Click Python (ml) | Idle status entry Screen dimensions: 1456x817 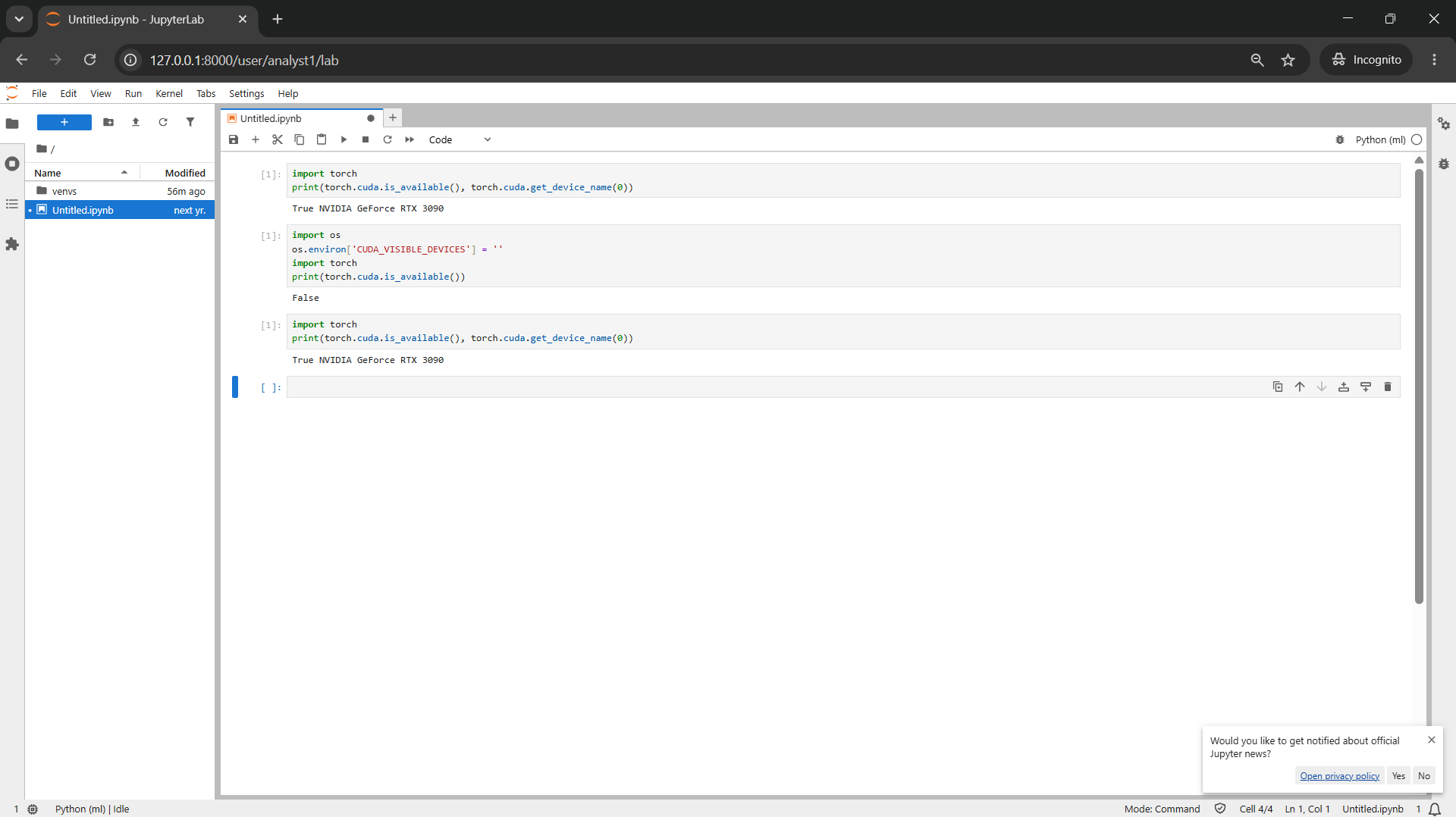(92, 809)
